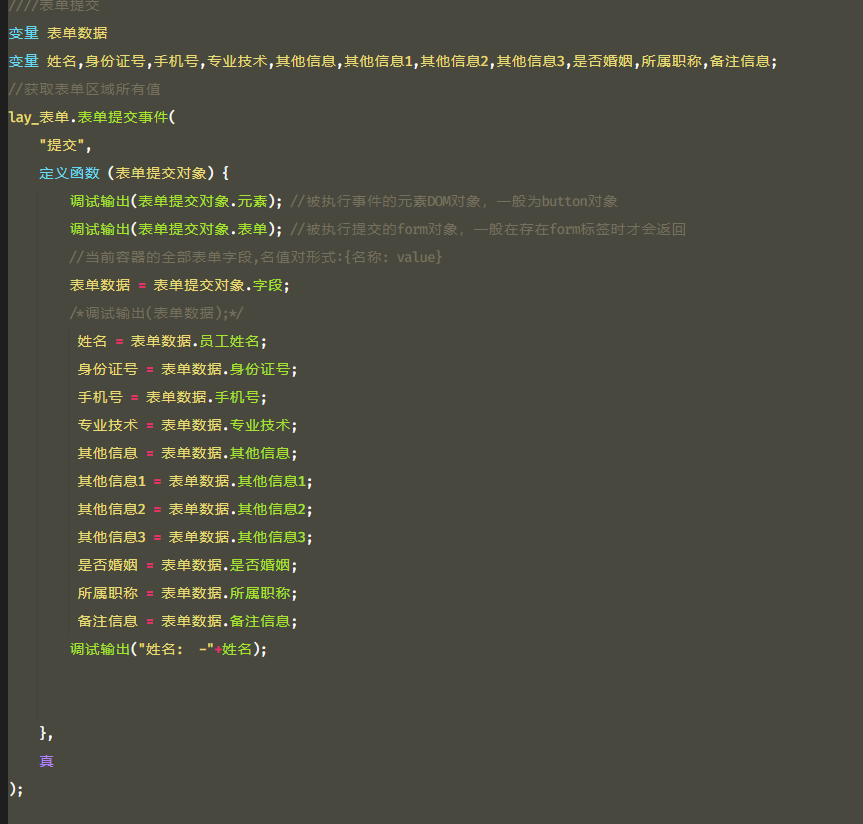
Task: Click the final ");" line
Action: (x=16, y=790)
